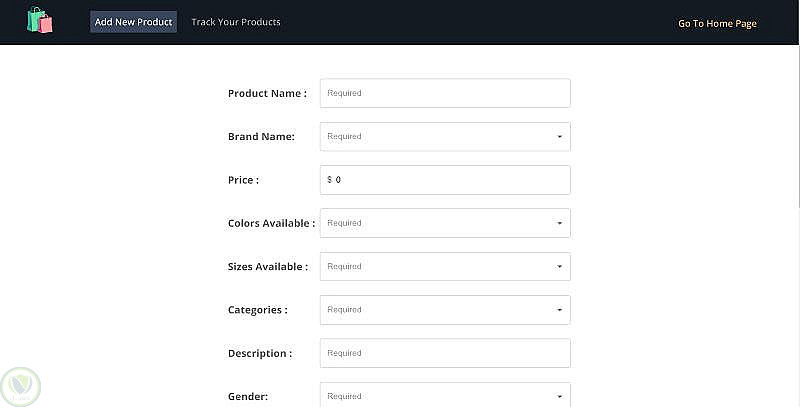Click the Brand Name dropdown arrow

click(559, 137)
